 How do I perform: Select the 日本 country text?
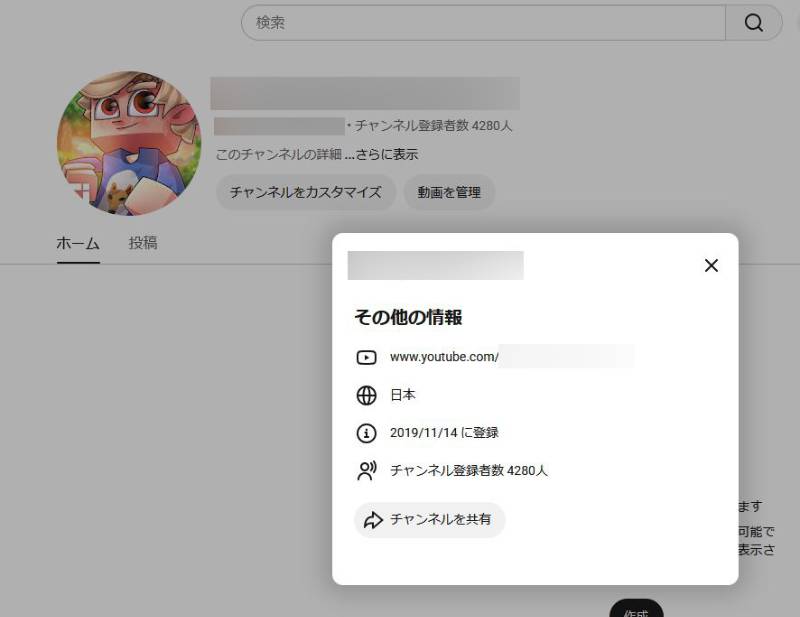pyautogui.click(x=403, y=394)
